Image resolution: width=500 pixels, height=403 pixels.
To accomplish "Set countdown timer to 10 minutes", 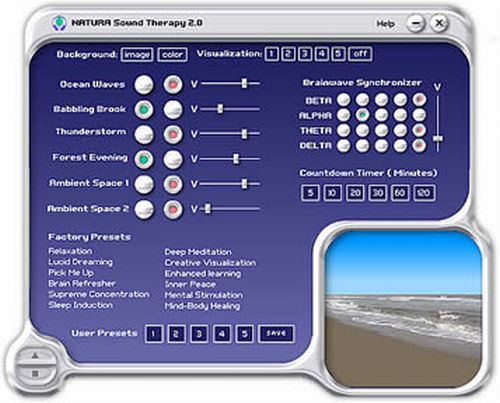I will [333, 193].
